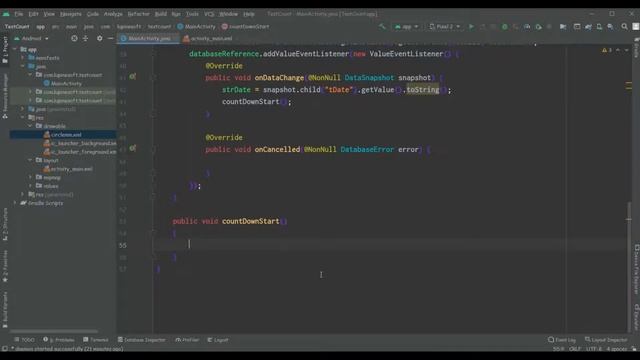Switch to the activity_main.xml editor tab
The image size is (640, 360).
tap(207, 38)
